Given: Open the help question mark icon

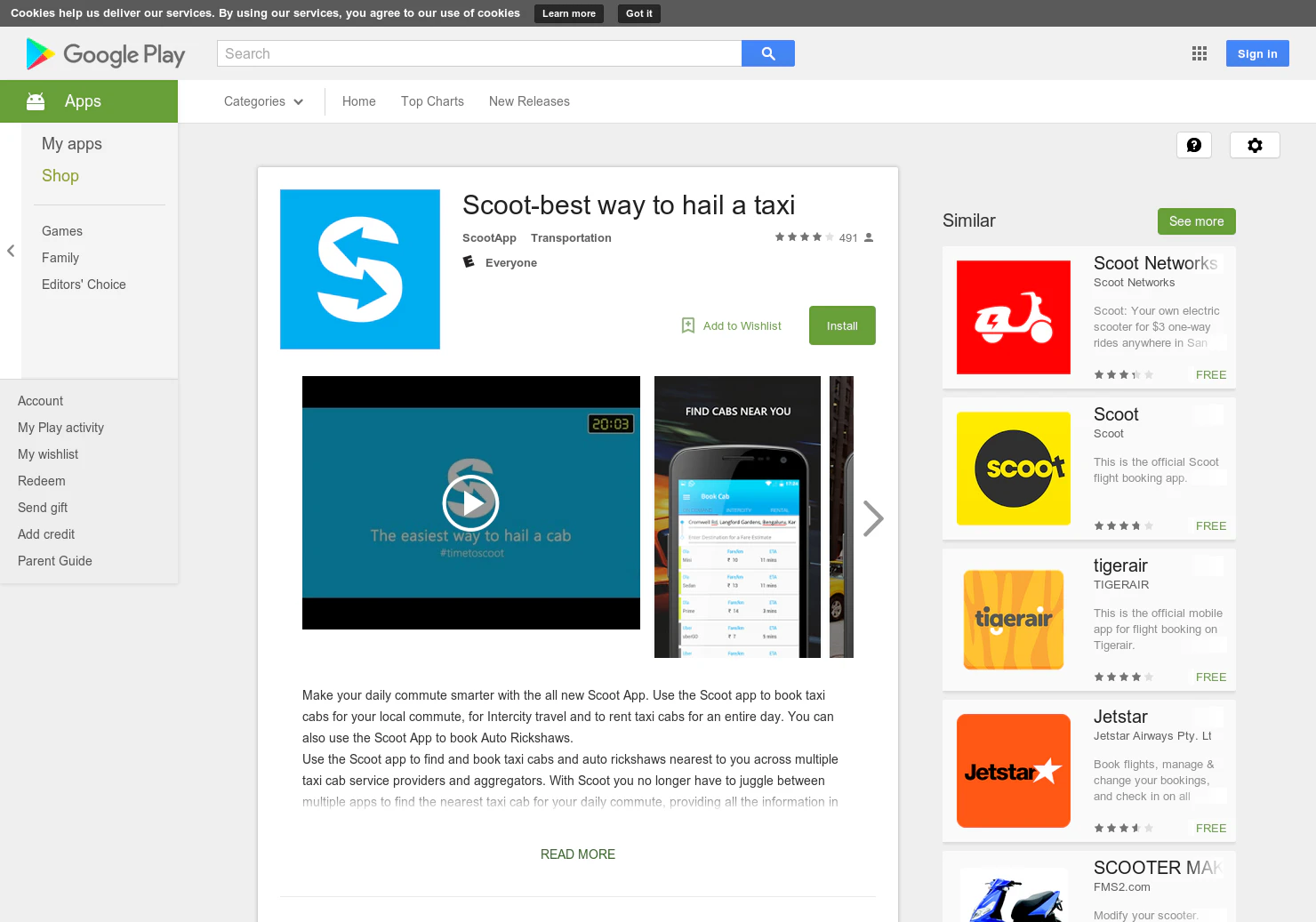Looking at the screenshot, I should pos(1194,145).
